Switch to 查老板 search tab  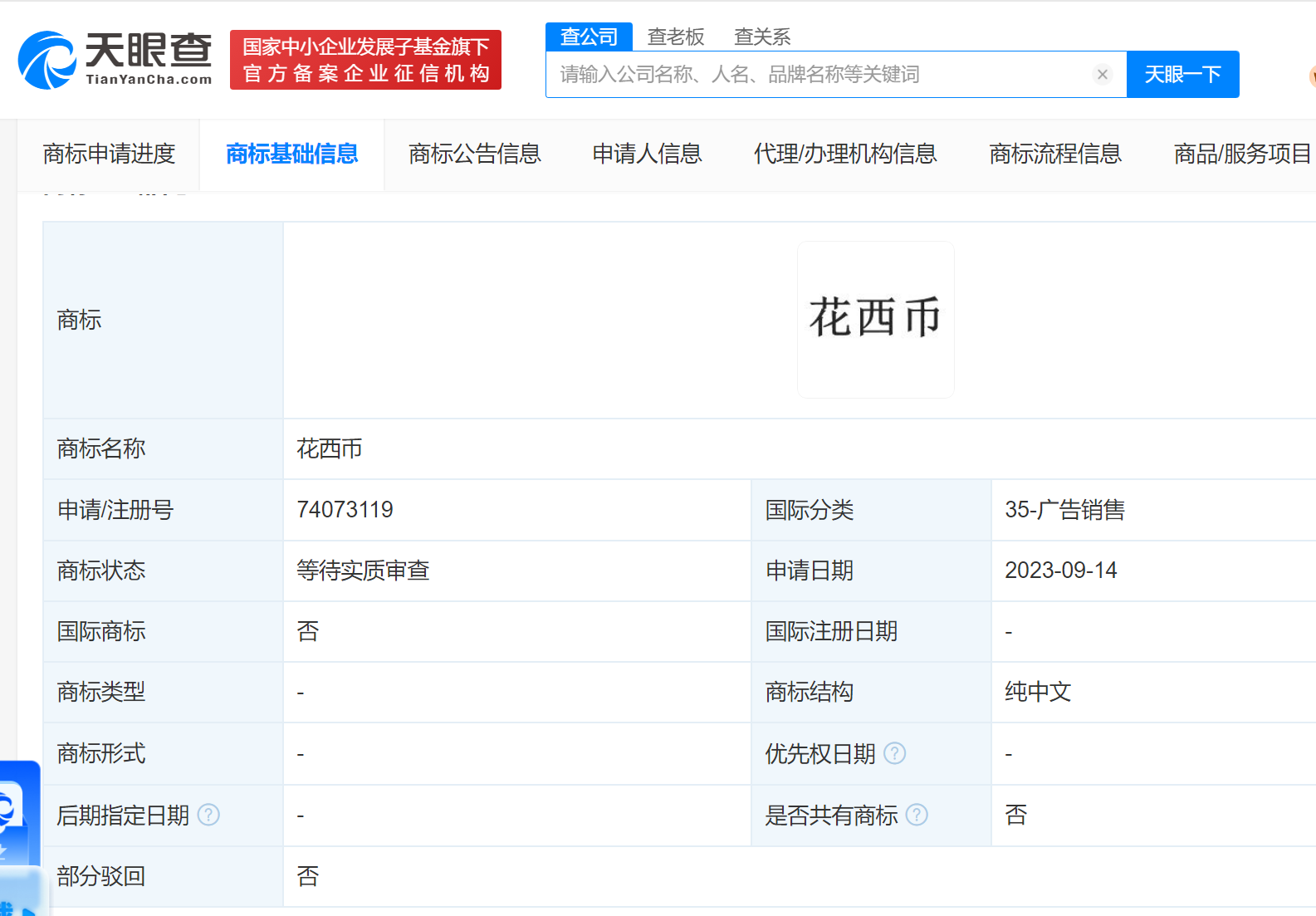(676, 37)
